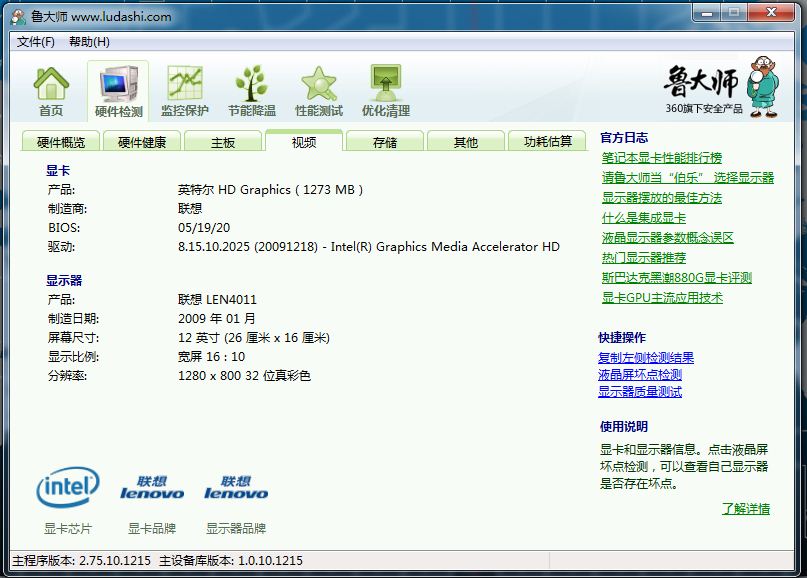Screen dimensions: 807x578
Task: Click the Lenovo logo above 显卡品牌
Action: pyautogui.click(x=152, y=487)
